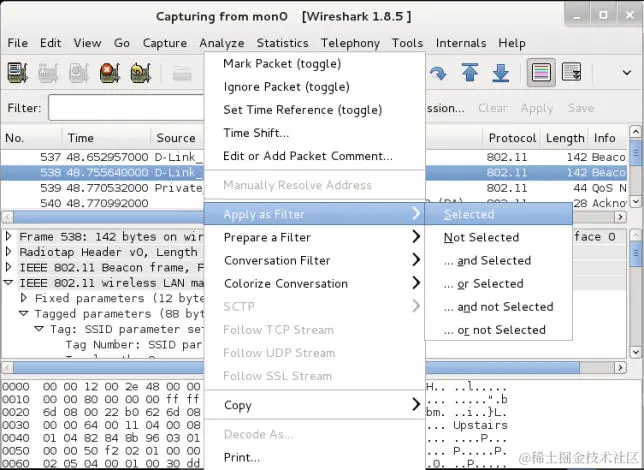Open the Tools menu

click(407, 43)
